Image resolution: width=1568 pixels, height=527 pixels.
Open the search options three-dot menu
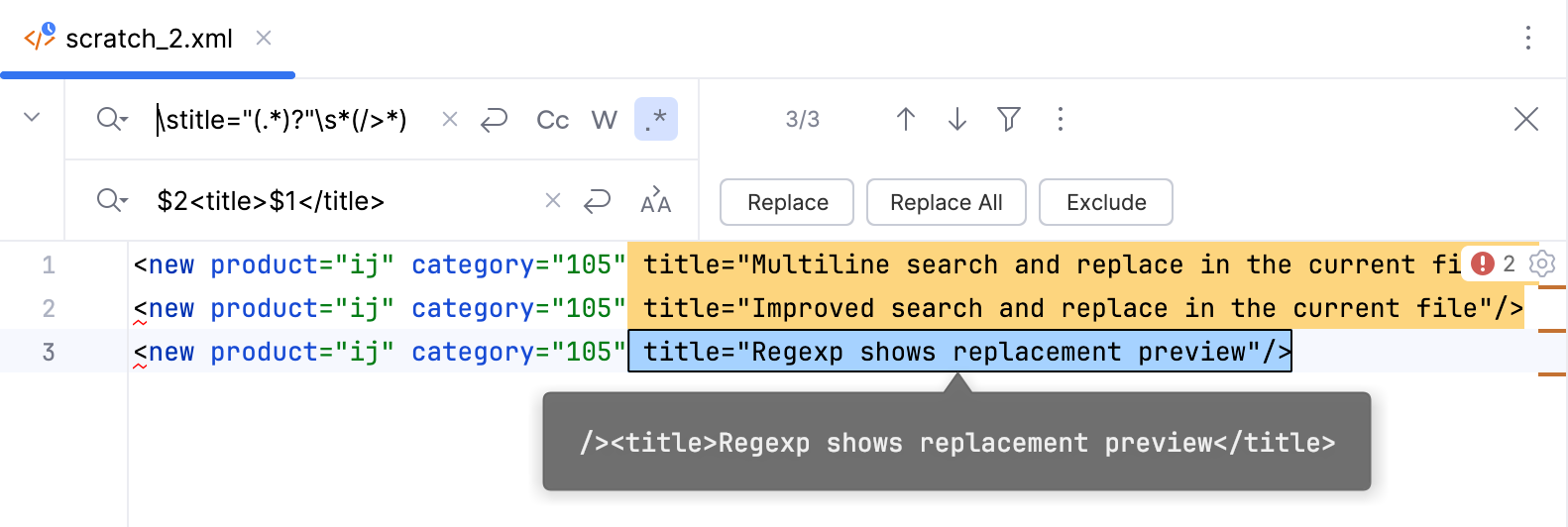point(1060,120)
